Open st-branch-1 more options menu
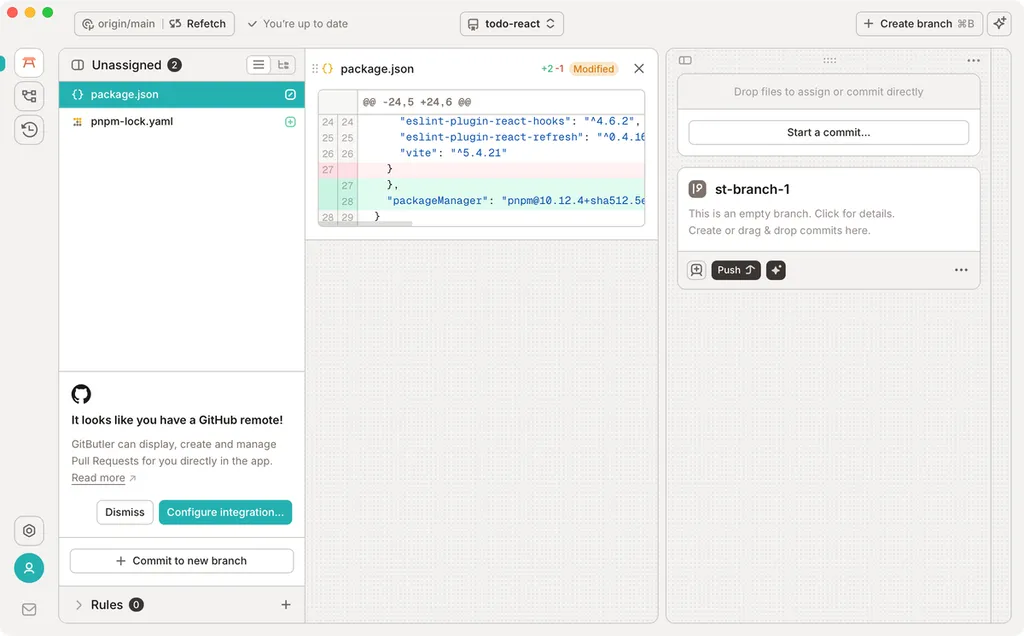 [960, 270]
